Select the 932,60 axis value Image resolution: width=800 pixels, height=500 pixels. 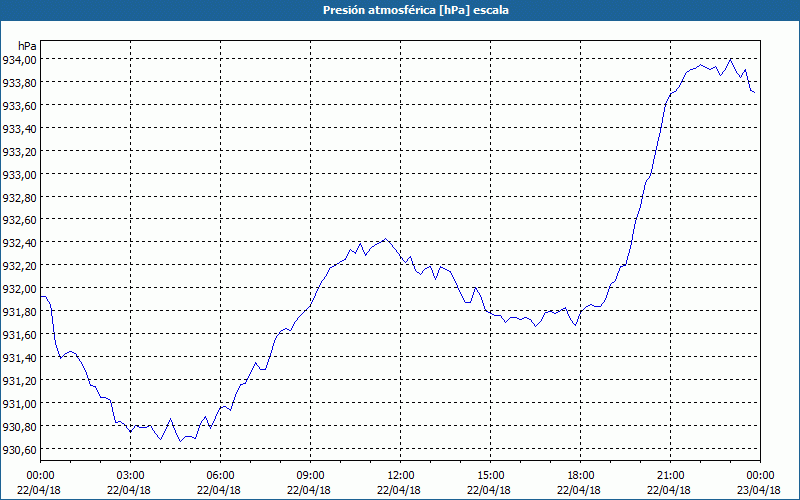[19, 220]
